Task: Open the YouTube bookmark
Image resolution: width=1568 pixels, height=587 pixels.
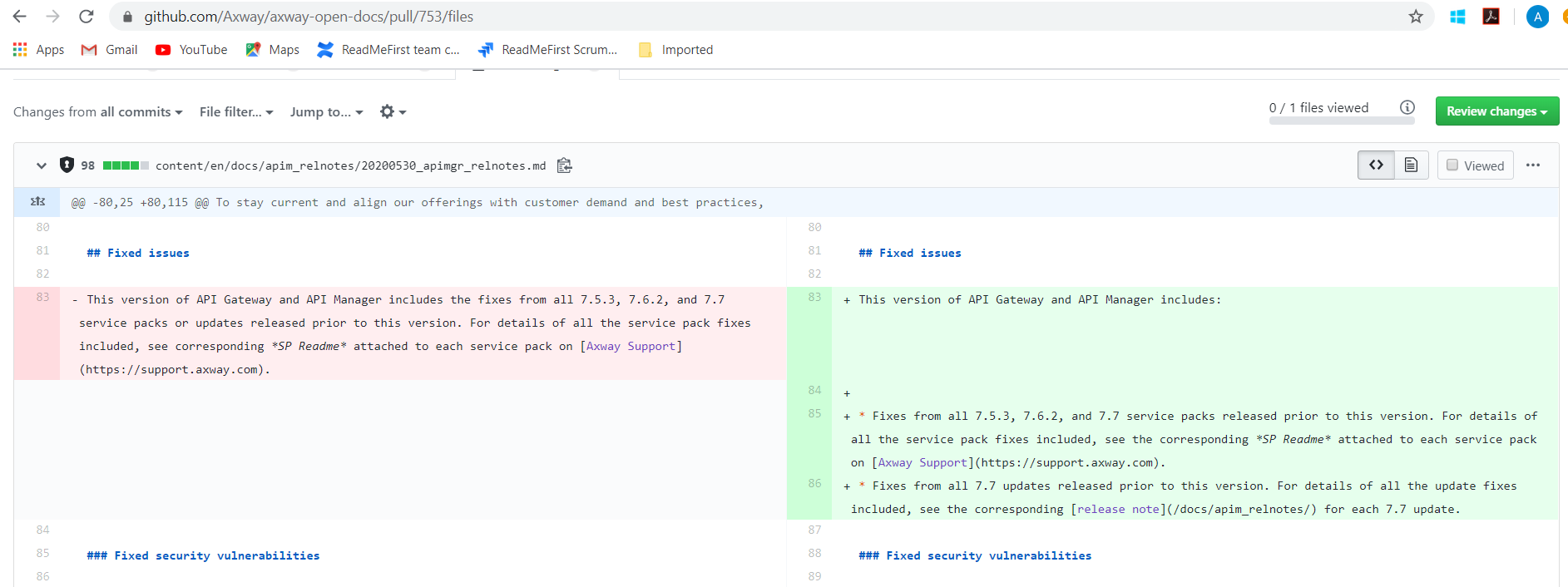Action: [x=191, y=50]
